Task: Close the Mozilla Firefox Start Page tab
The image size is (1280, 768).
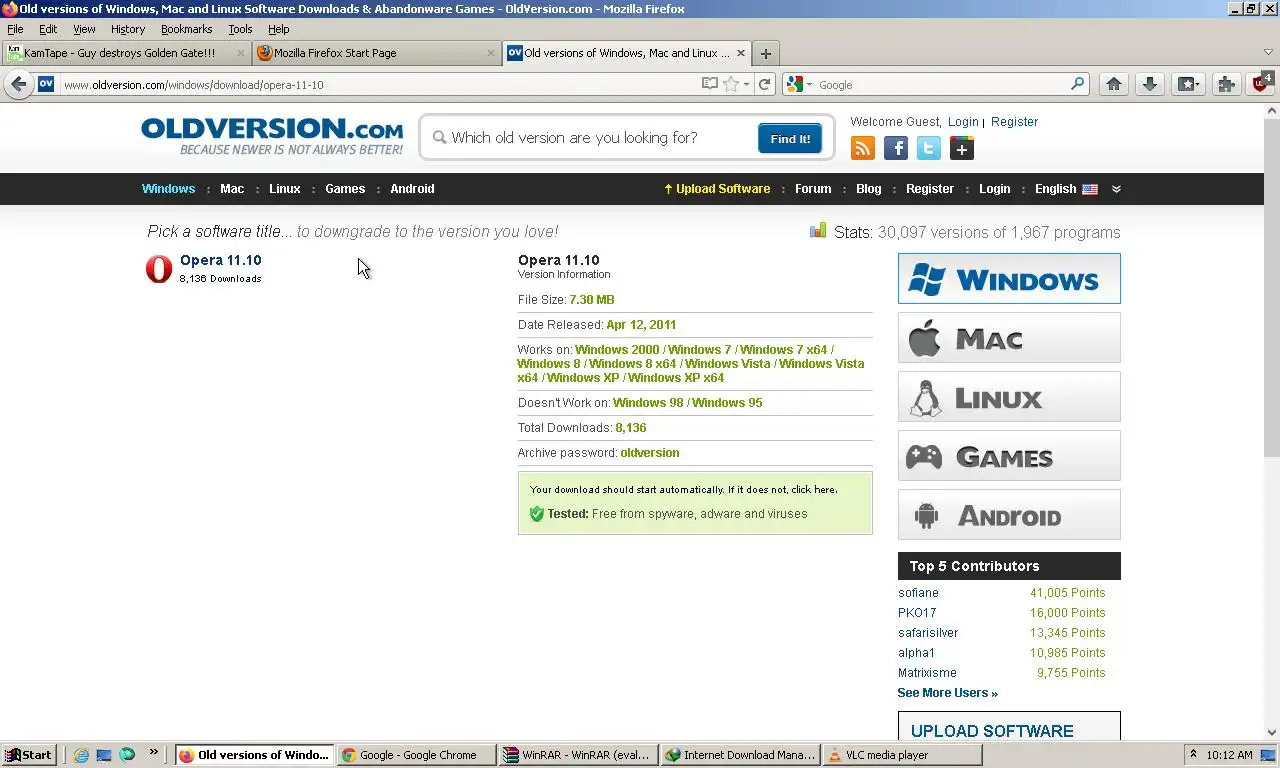Action: coord(491,54)
